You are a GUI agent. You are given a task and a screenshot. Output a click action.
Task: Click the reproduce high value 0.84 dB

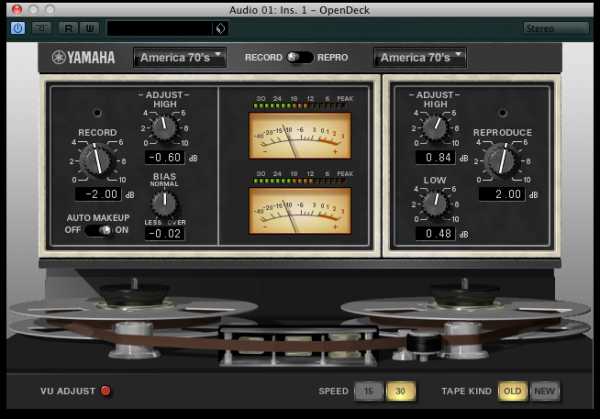pyautogui.click(x=435, y=157)
